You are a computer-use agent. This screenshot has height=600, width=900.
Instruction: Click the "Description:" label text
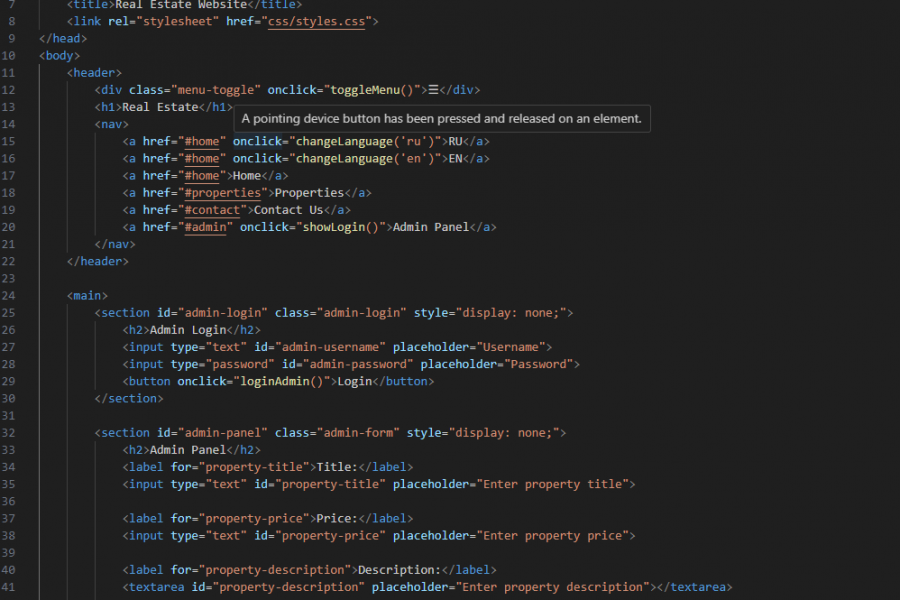tap(400, 570)
